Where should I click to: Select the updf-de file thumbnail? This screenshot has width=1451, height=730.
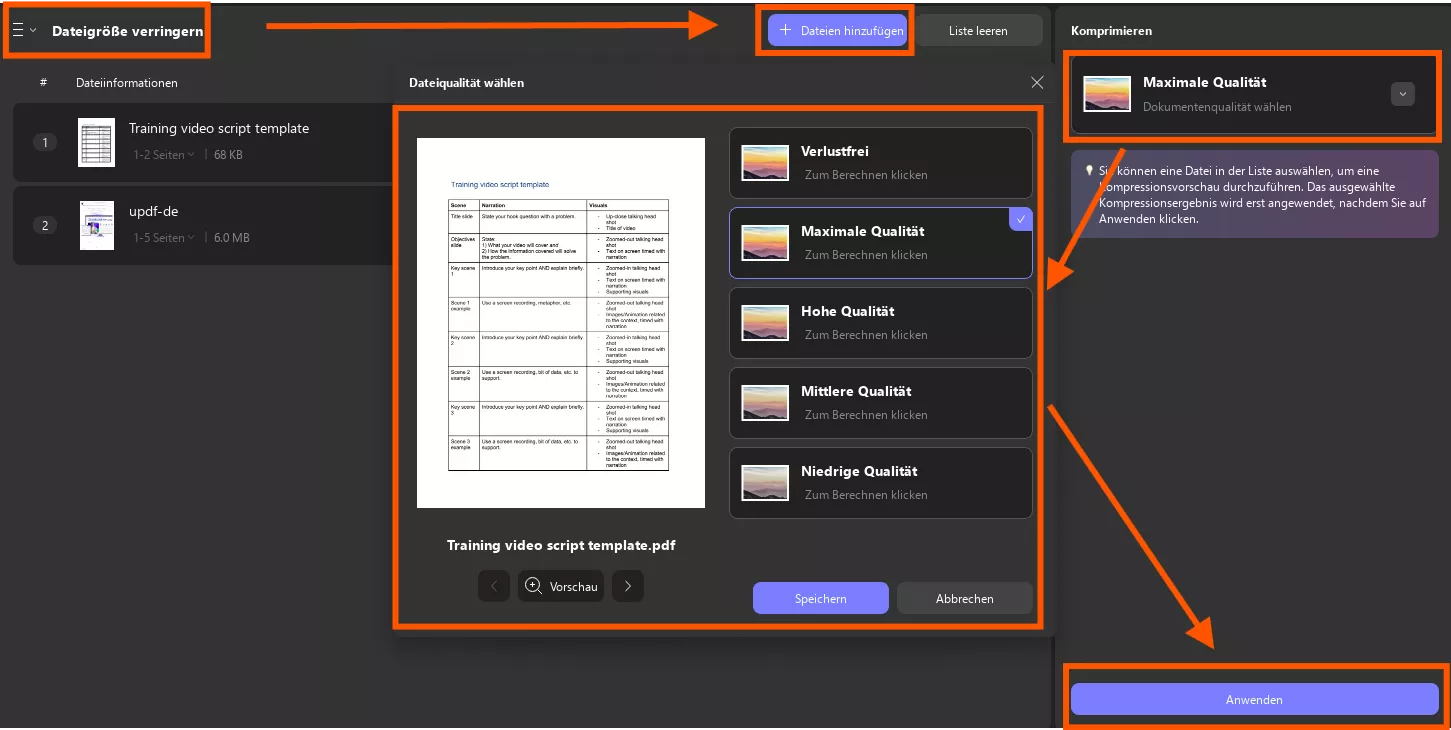point(96,225)
